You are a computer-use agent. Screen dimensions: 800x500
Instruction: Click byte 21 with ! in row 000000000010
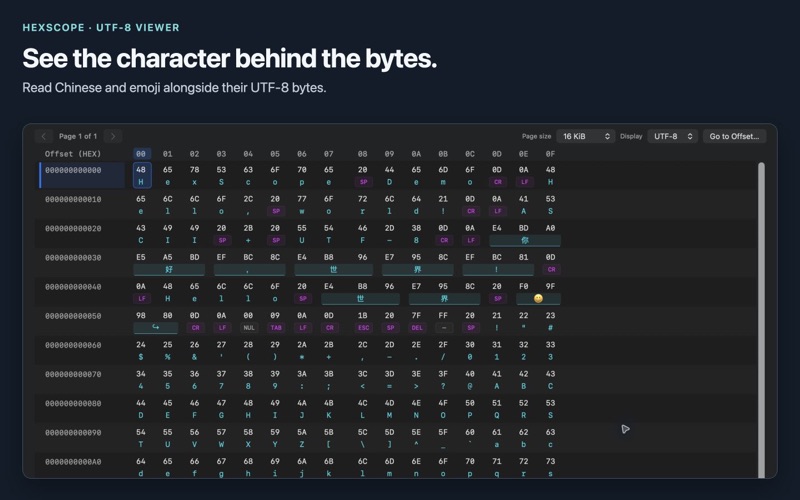[443, 205]
